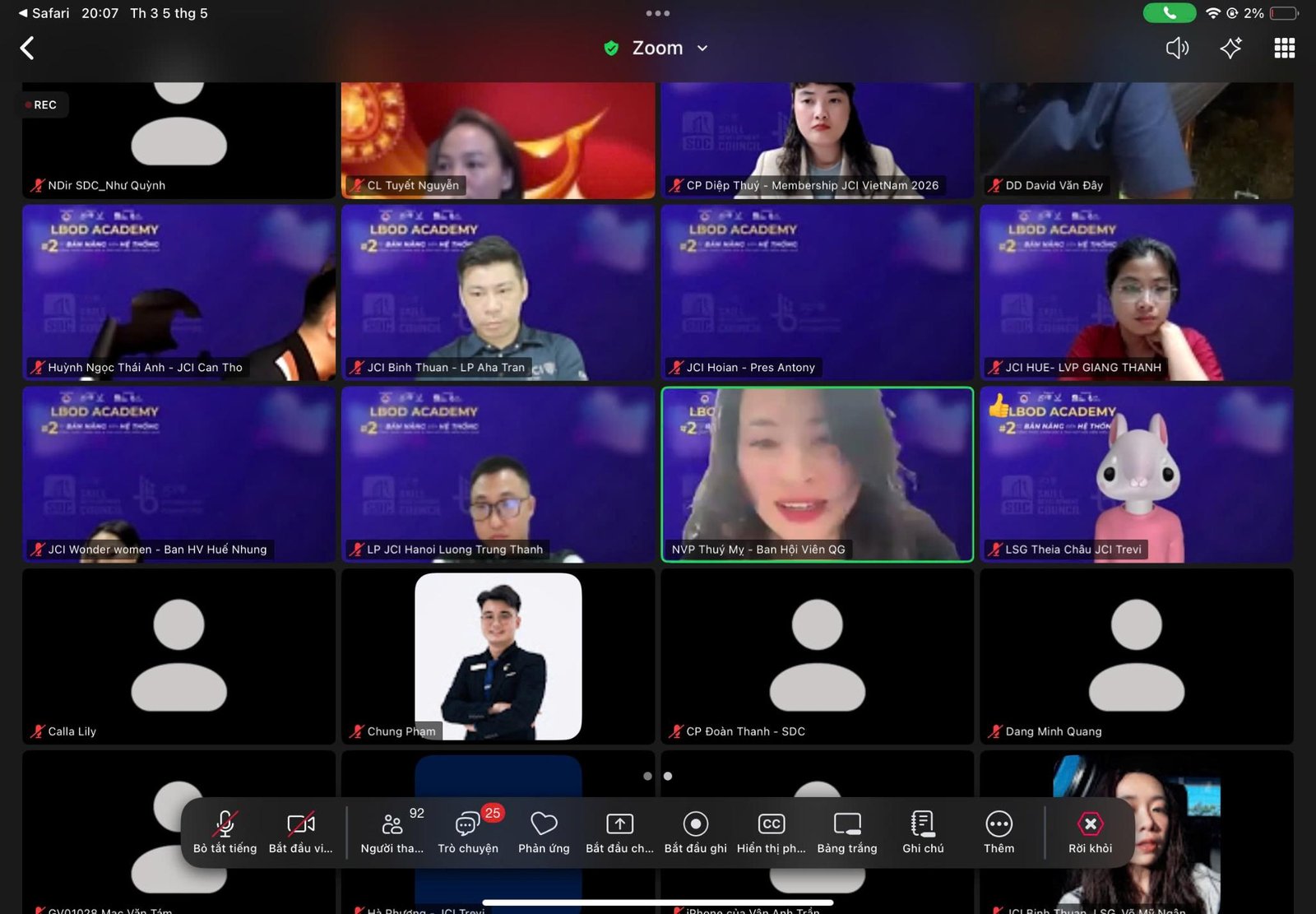
Task: Go to first gallery page dot
Action: point(648,776)
